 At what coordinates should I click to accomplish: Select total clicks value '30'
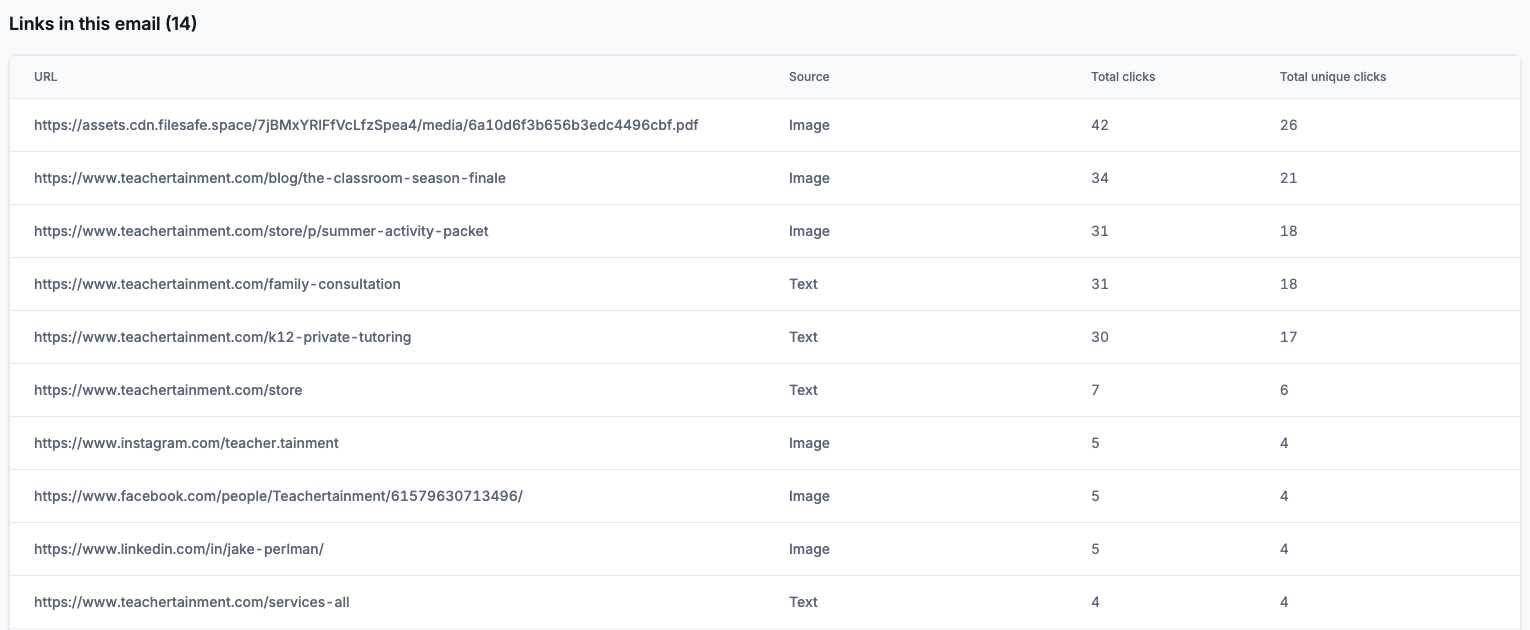coord(1100,337)
